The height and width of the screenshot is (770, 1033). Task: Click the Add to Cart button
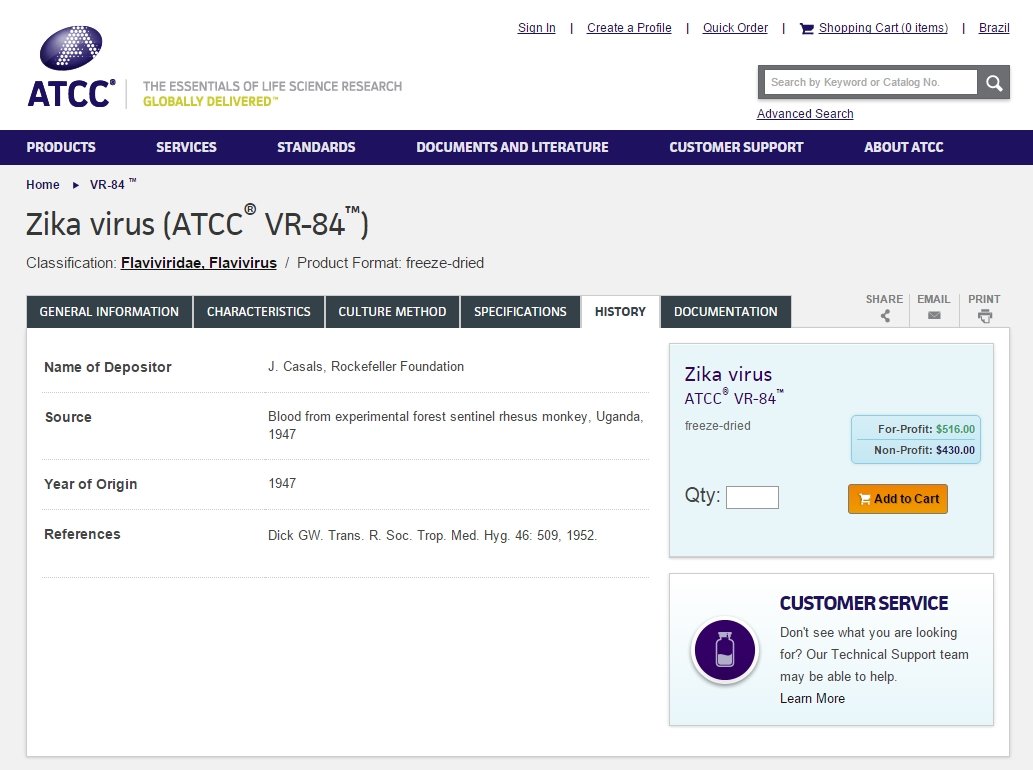[x=897, y=499]
